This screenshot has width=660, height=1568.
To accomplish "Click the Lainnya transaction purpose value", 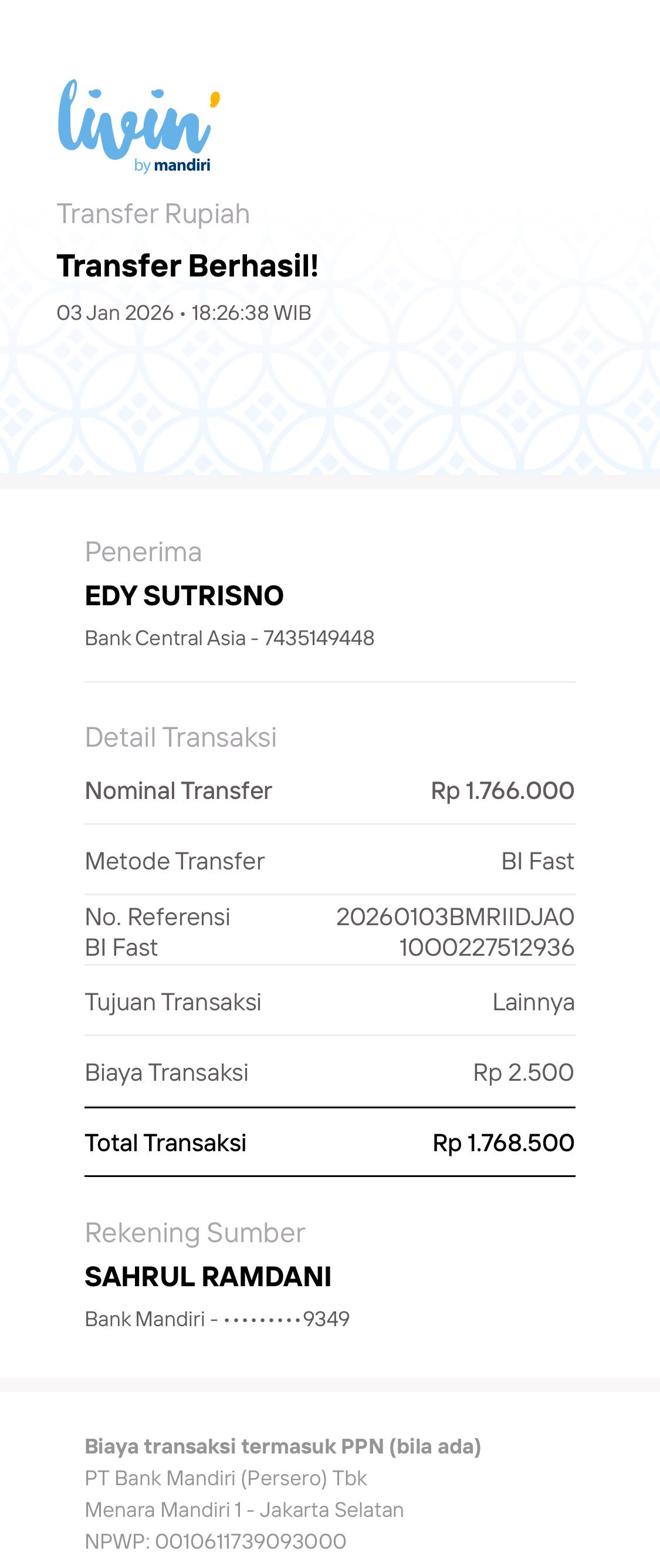I will pos(533,1002).
